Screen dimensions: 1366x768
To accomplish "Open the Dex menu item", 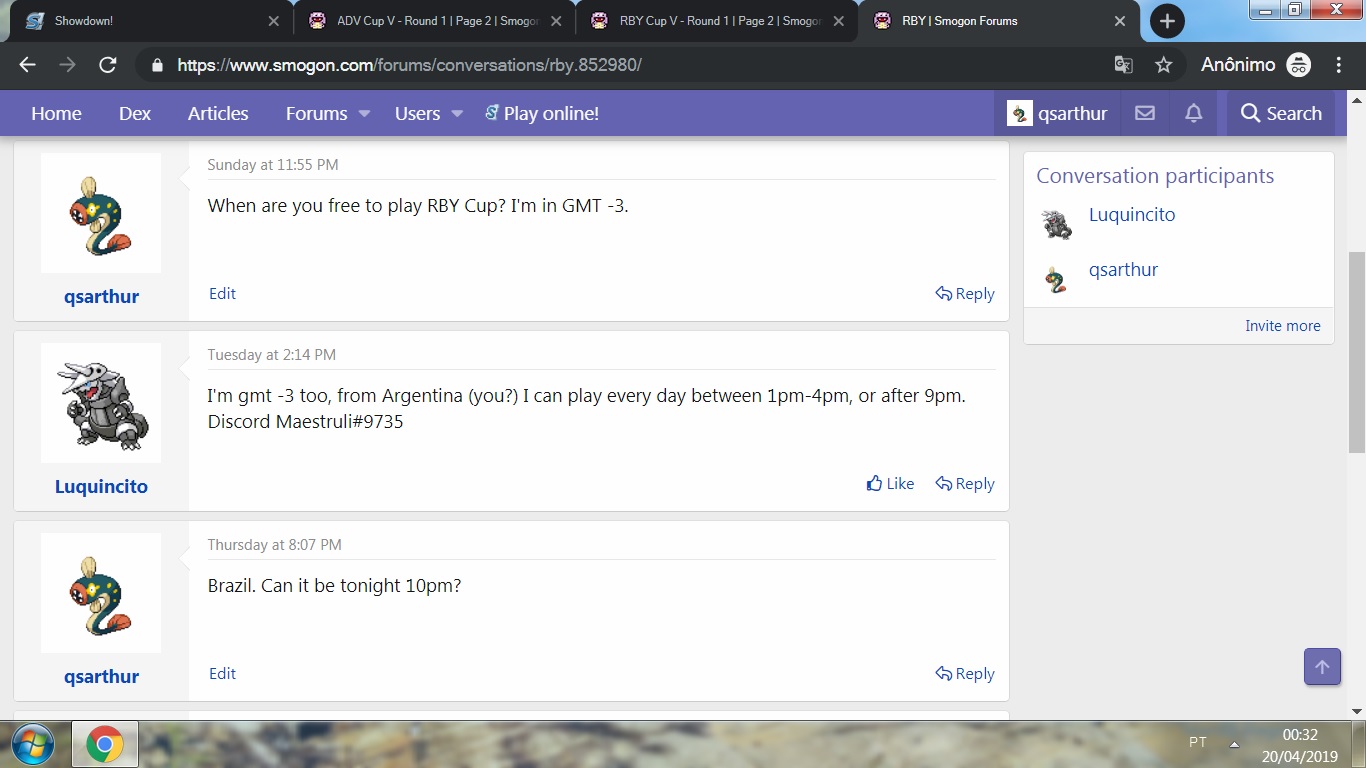I will pyautogui.click(x=135, y=114).
